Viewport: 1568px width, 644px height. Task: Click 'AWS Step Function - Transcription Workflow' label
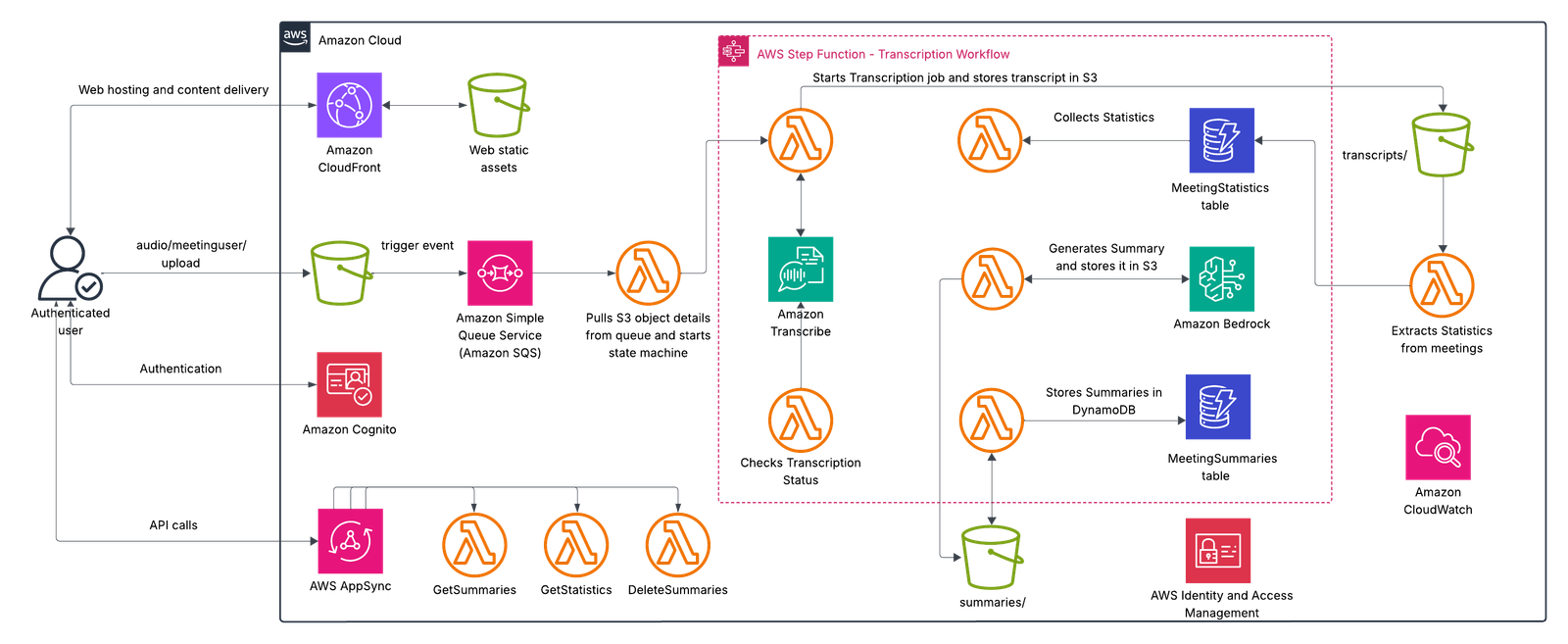point(883,54)
